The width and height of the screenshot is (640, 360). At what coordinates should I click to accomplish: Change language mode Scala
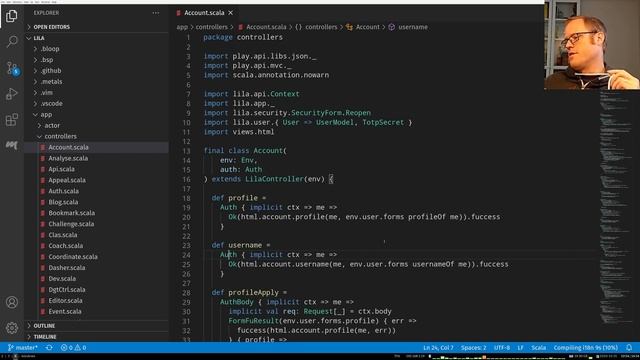(538, 348)
